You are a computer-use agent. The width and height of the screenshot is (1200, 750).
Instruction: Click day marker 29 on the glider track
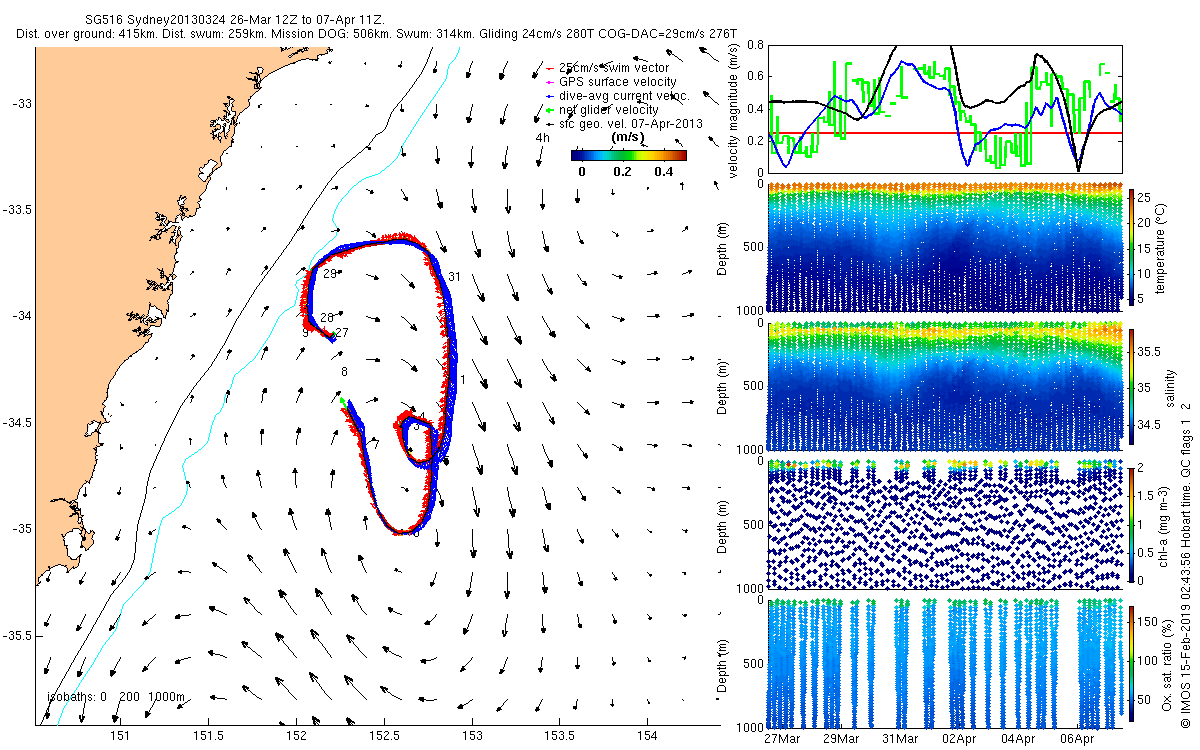pyautogui.click(x=327, y=274)
